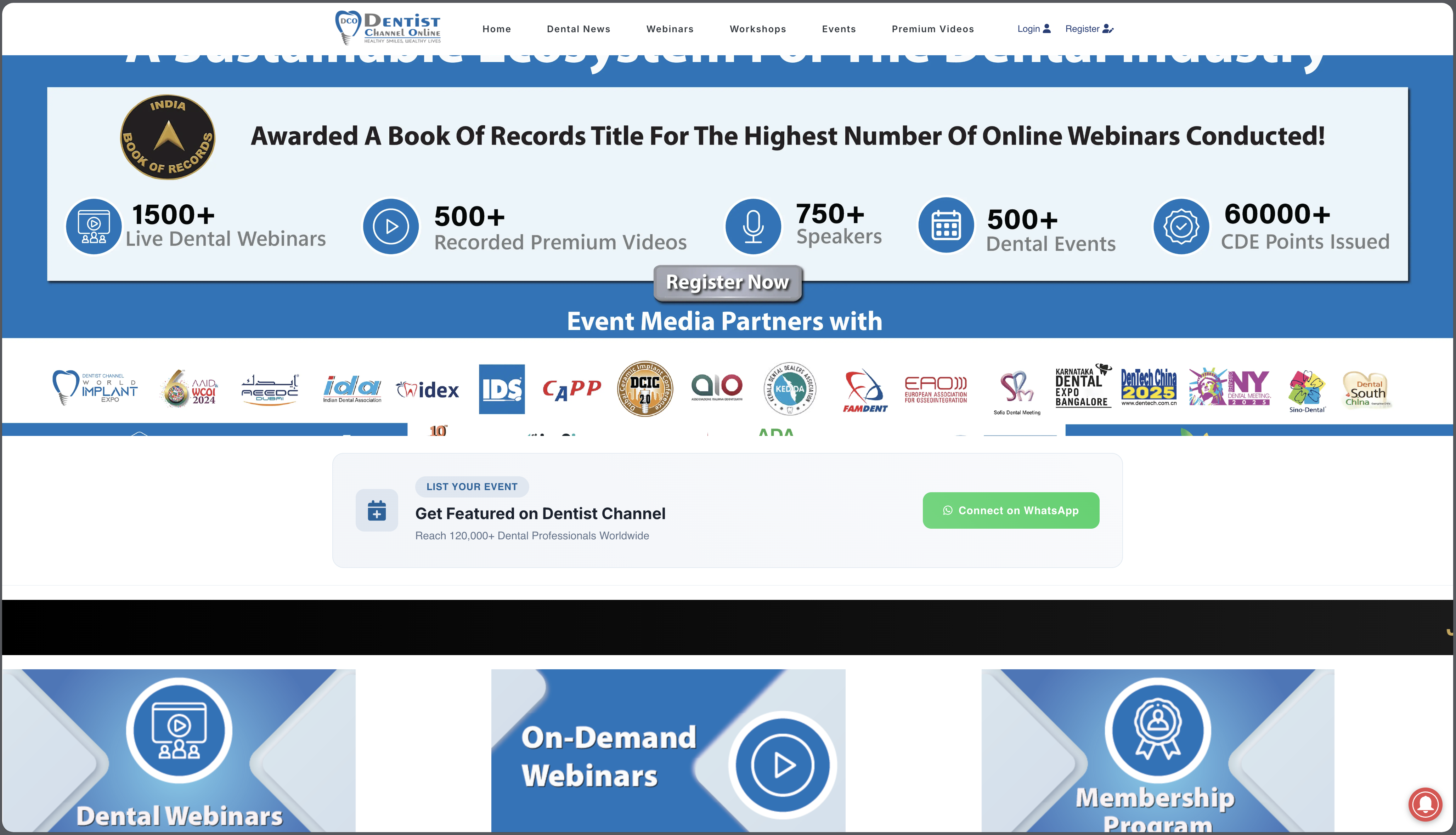Click the Login person icon
The image size is (1456, 835).
[1048, 28]
